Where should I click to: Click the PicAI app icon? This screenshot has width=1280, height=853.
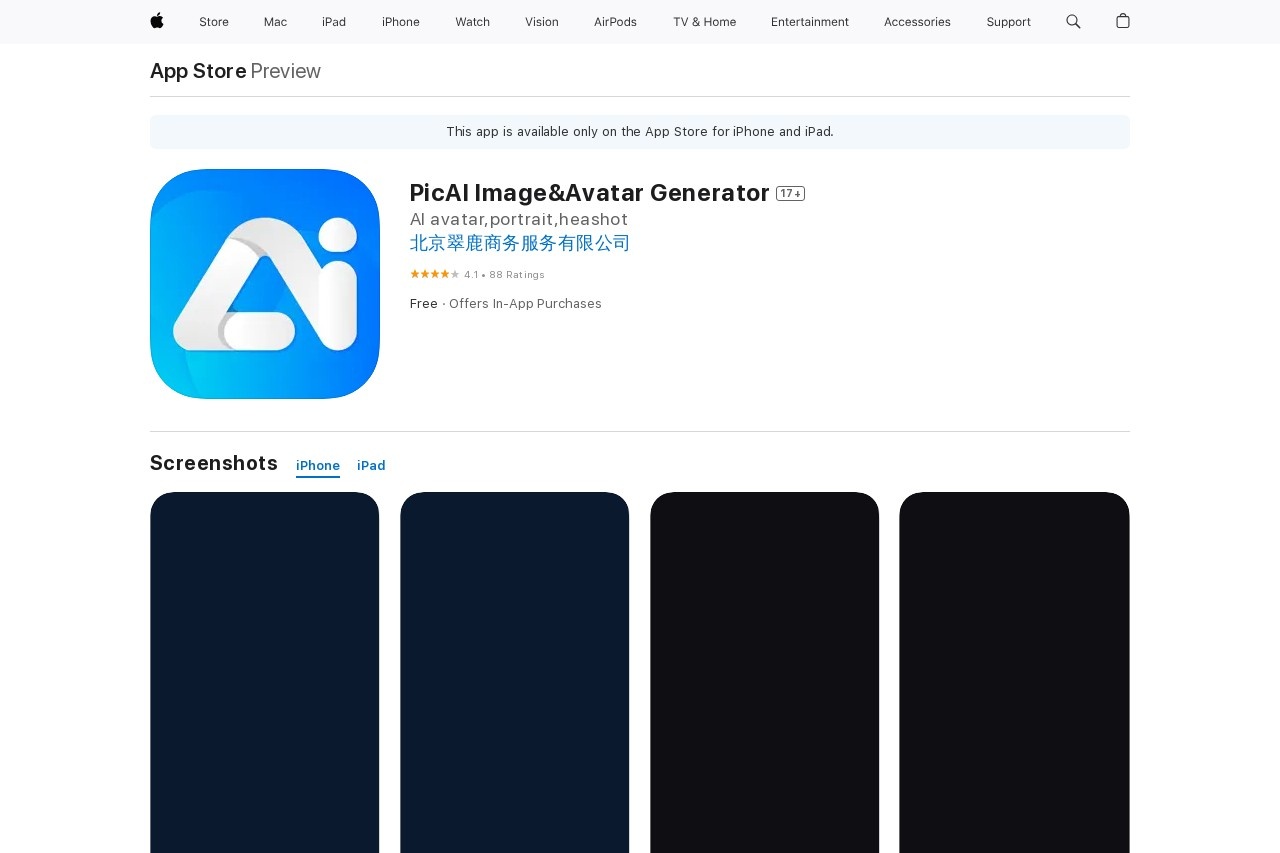point(265,284)
